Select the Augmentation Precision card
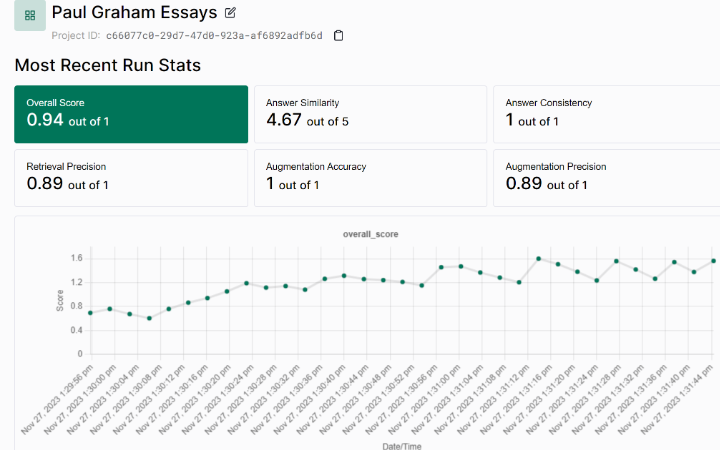720x450 pixels. click(x=607, y=178)
